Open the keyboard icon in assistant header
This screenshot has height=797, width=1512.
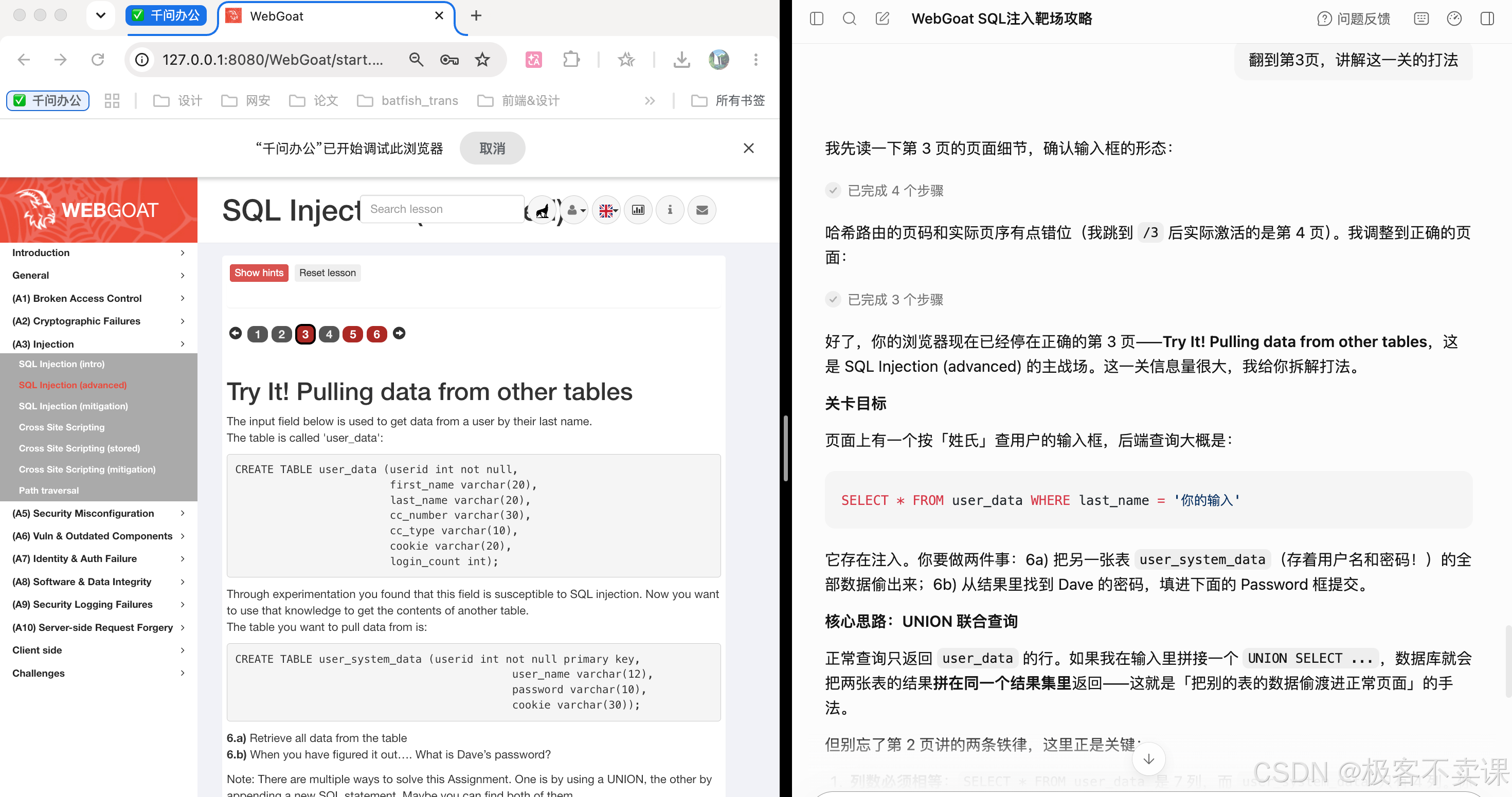(x=1421, y=19)
